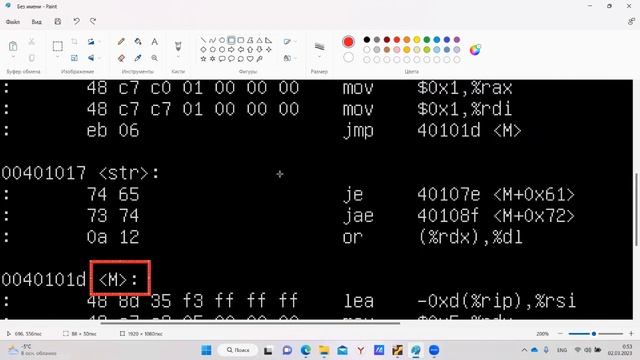640x360 pixels.
Task: Open Yandex browser from the taskbar
Action: 361,350
